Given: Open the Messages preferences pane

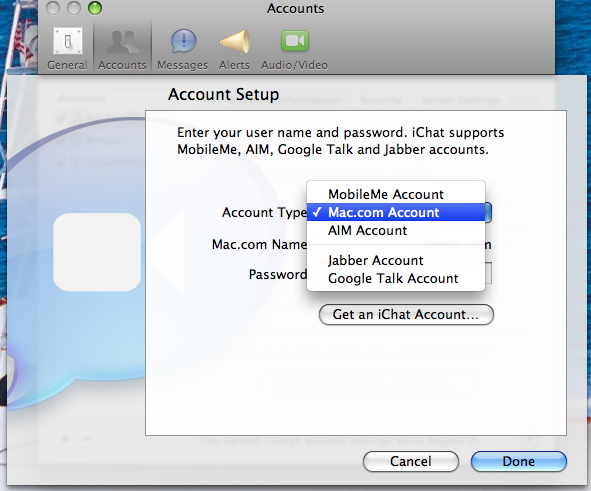Looking at the screenshot, I should [182, 48].
